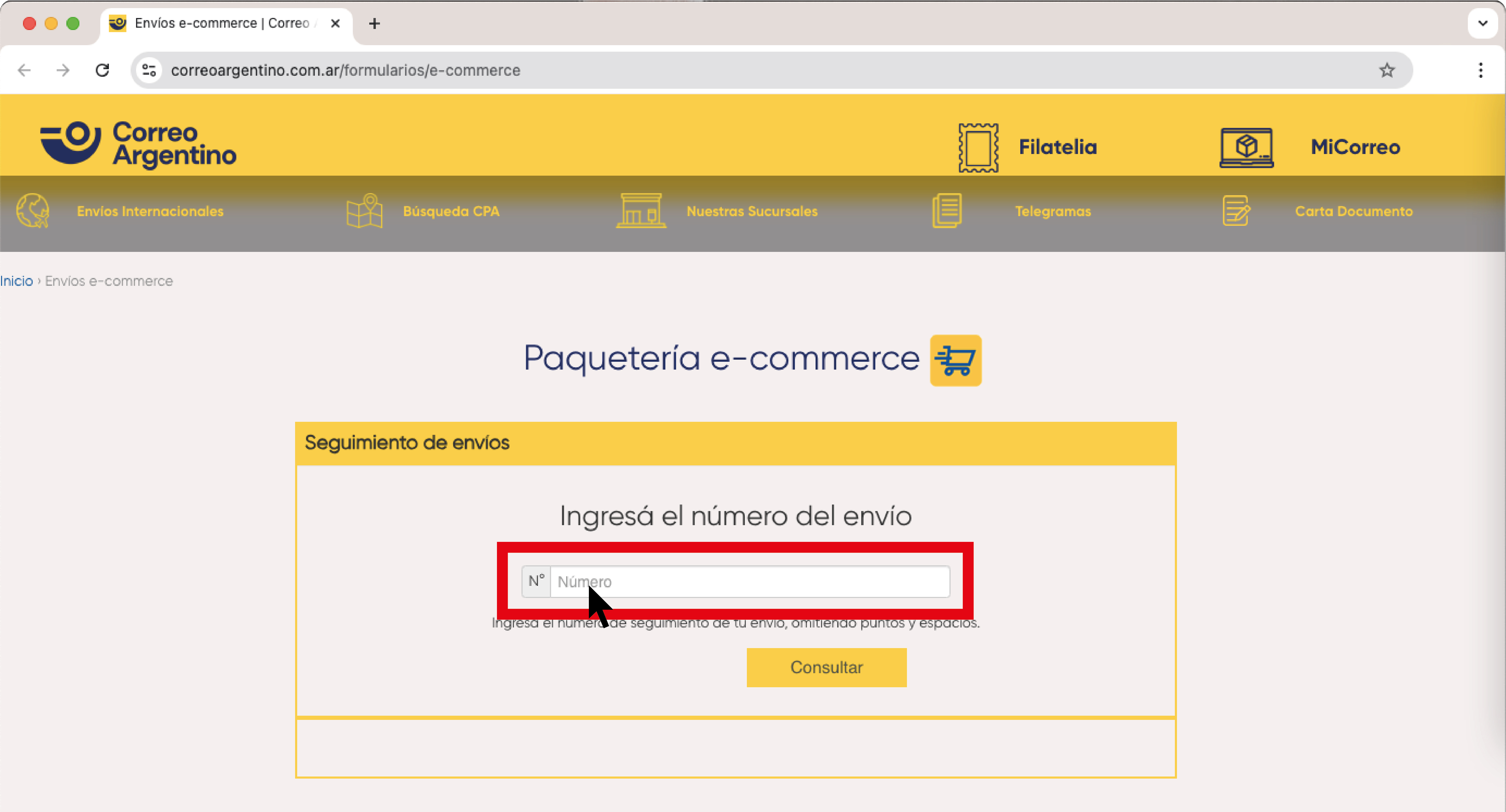Image resolution: width=1506 pixels, height=812 pixels.
Task: Open Nuestras Sucursales menu item
Action: point(752,211)
